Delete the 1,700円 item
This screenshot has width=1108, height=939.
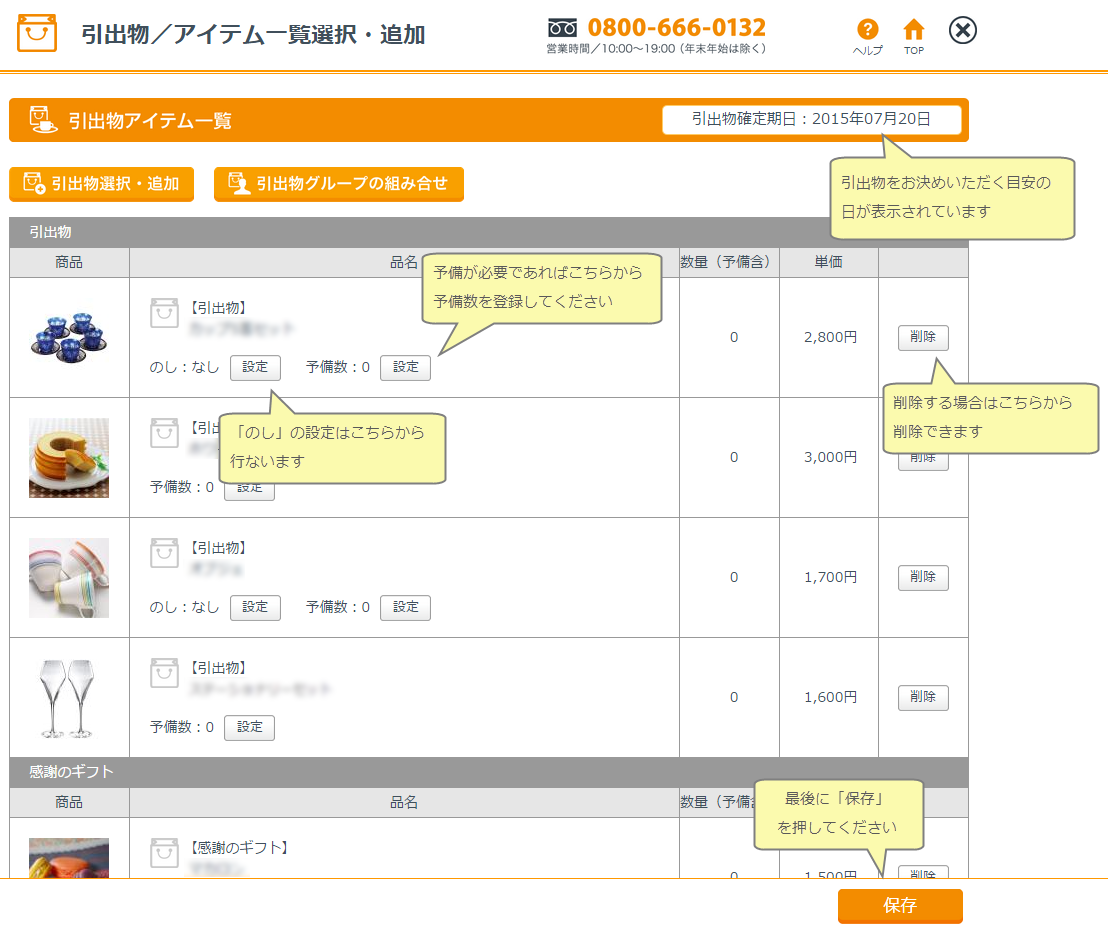tap(922, 578)
